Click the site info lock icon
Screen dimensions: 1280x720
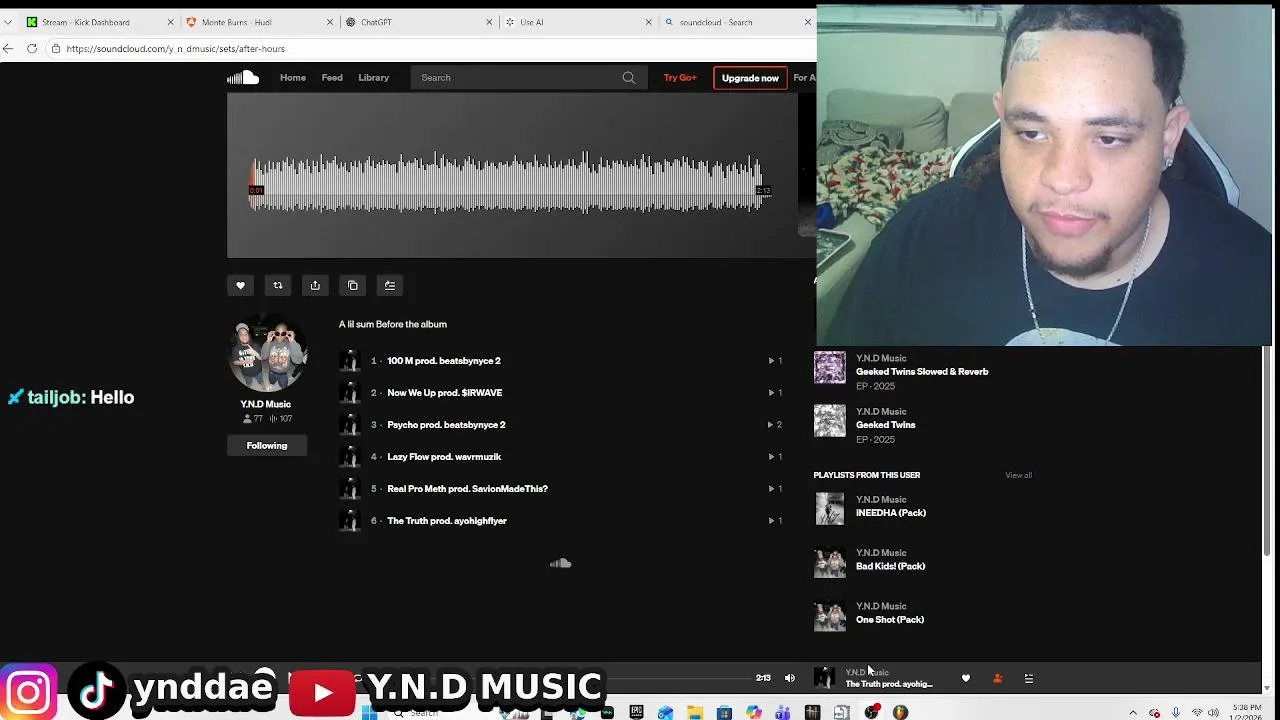tap(56, 48)
